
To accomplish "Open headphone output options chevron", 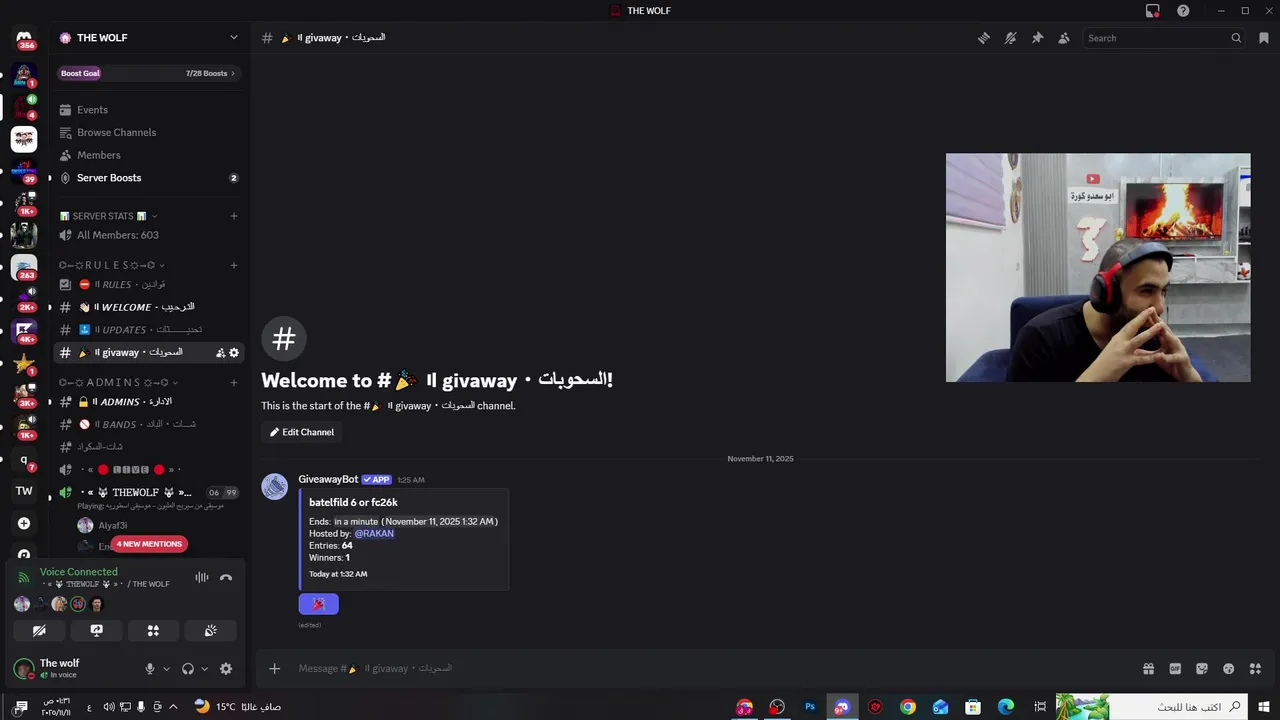I will click(205, 669).
